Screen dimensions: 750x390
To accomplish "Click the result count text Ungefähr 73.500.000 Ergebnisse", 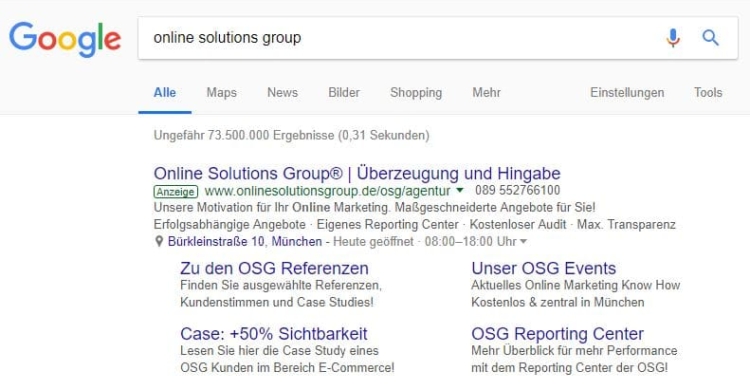I will 243,135.
